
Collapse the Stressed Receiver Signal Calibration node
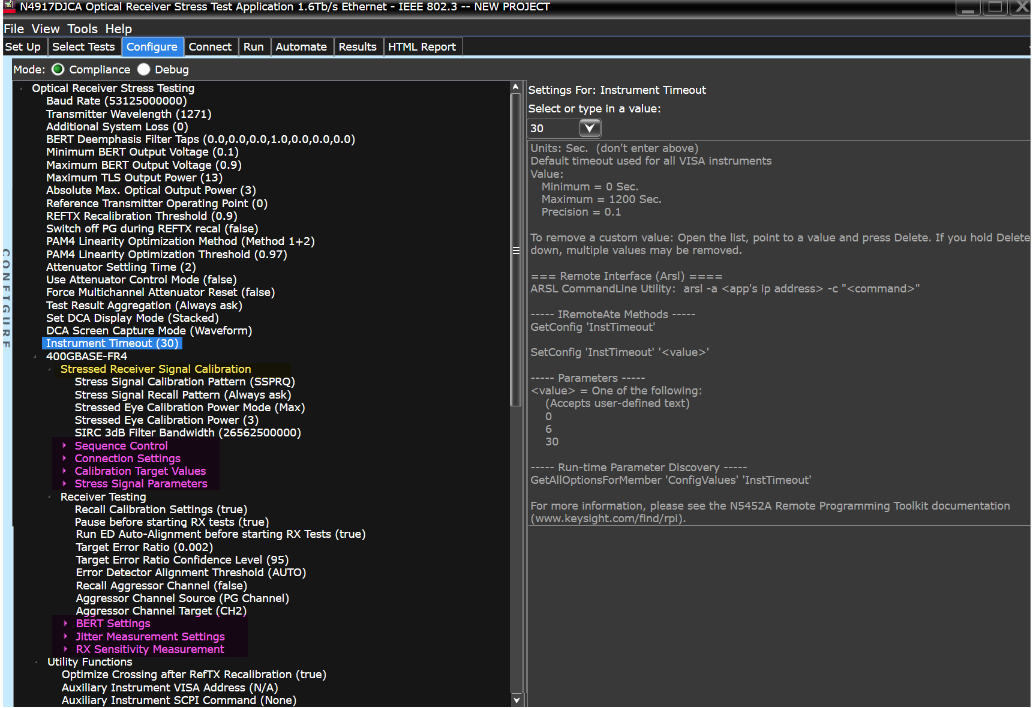pyautogui.click(x=50, y=369)
